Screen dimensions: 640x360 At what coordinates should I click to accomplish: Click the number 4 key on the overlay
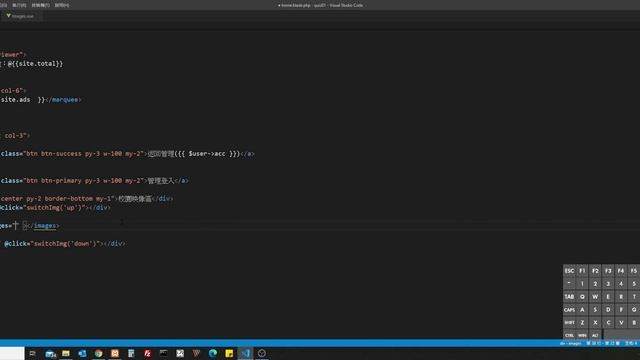(621, 284)
